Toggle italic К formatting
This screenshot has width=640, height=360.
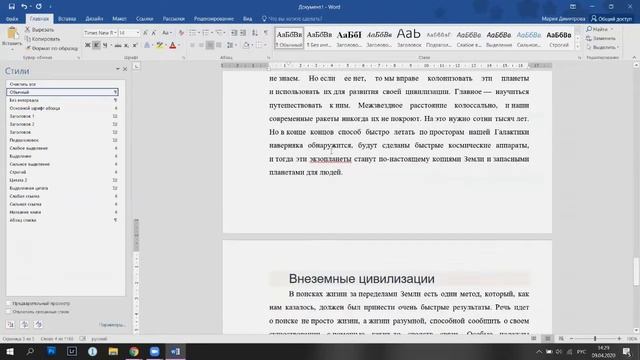[x=96, y=45]
